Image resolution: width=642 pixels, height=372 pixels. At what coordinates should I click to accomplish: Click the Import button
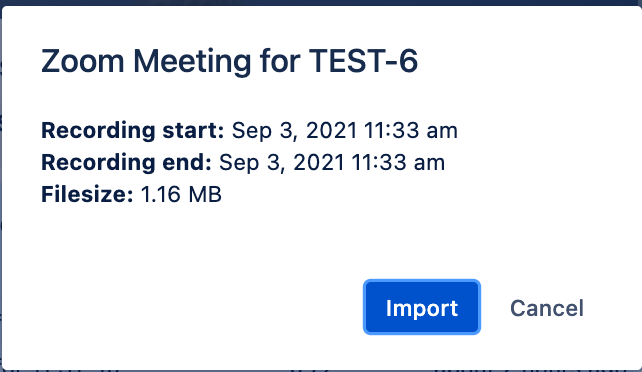point(422,307)
